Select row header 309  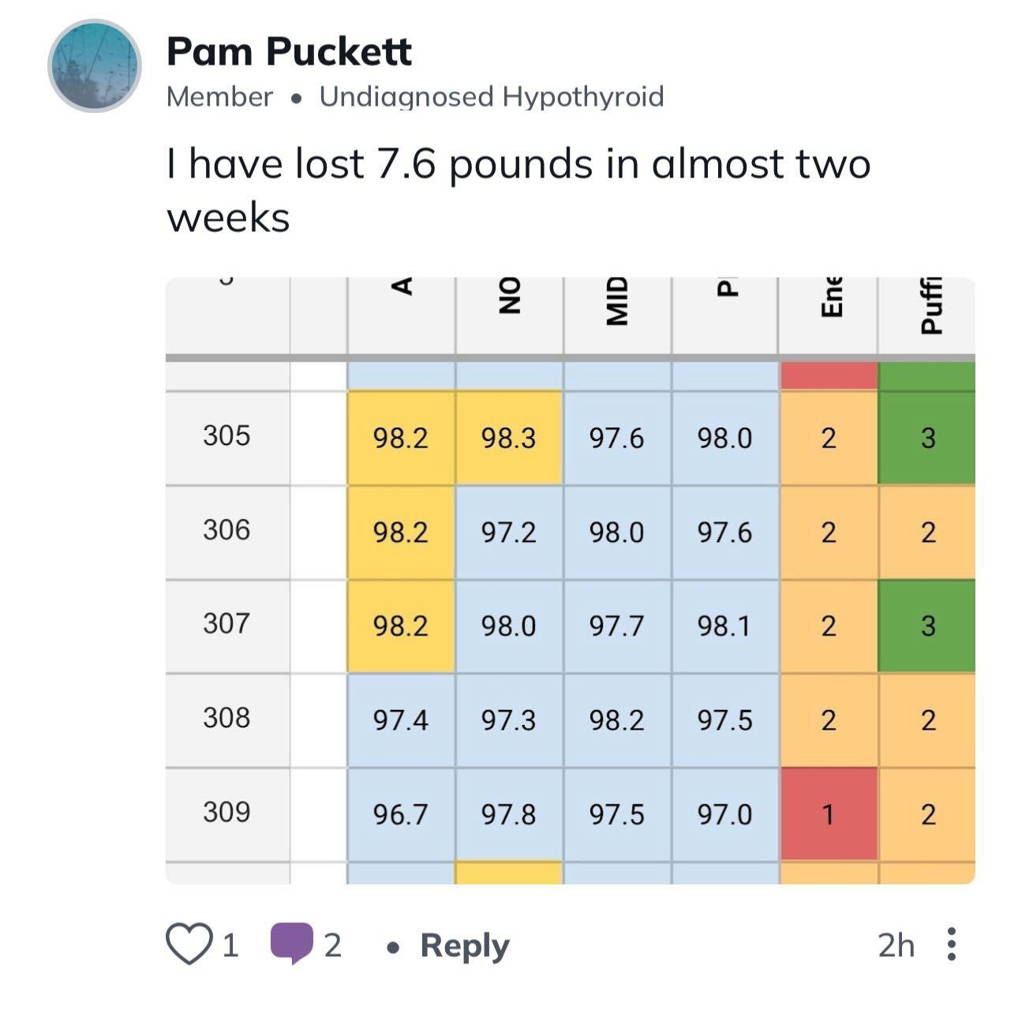(227, 812)
